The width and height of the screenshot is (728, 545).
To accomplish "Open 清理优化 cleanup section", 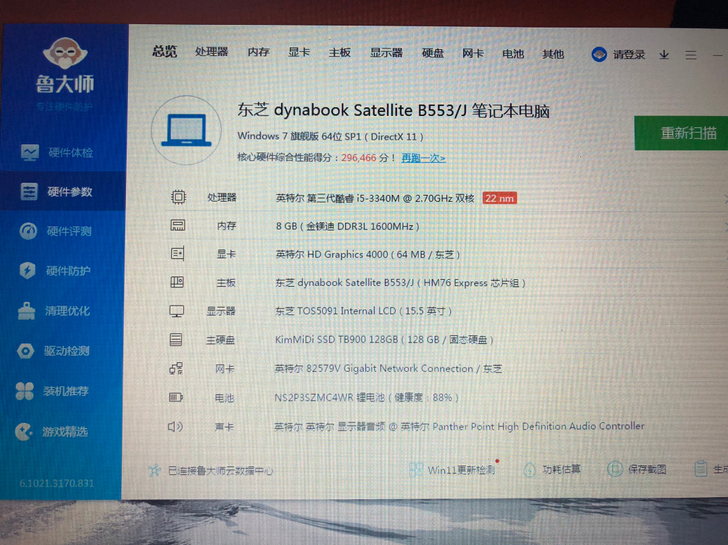I will [54, 311].
